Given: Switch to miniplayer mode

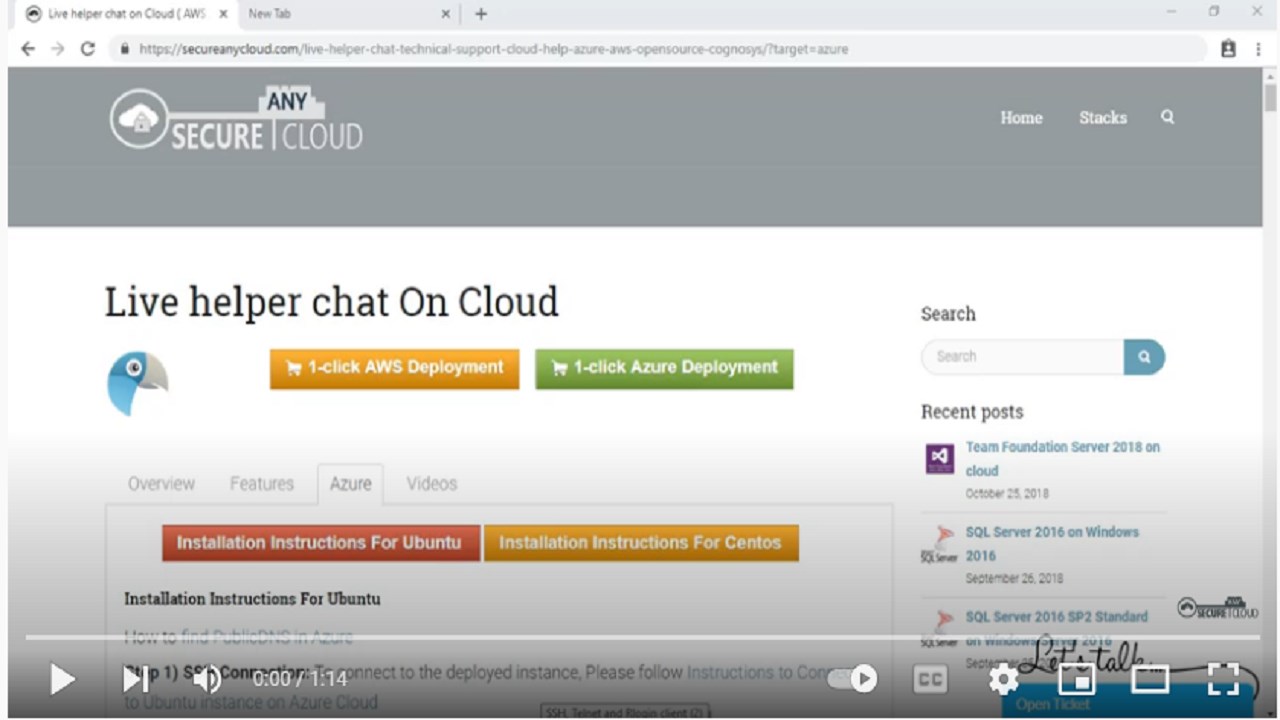Looking at the screenshot, I should pyautogui.click(x=1077, y=680).
